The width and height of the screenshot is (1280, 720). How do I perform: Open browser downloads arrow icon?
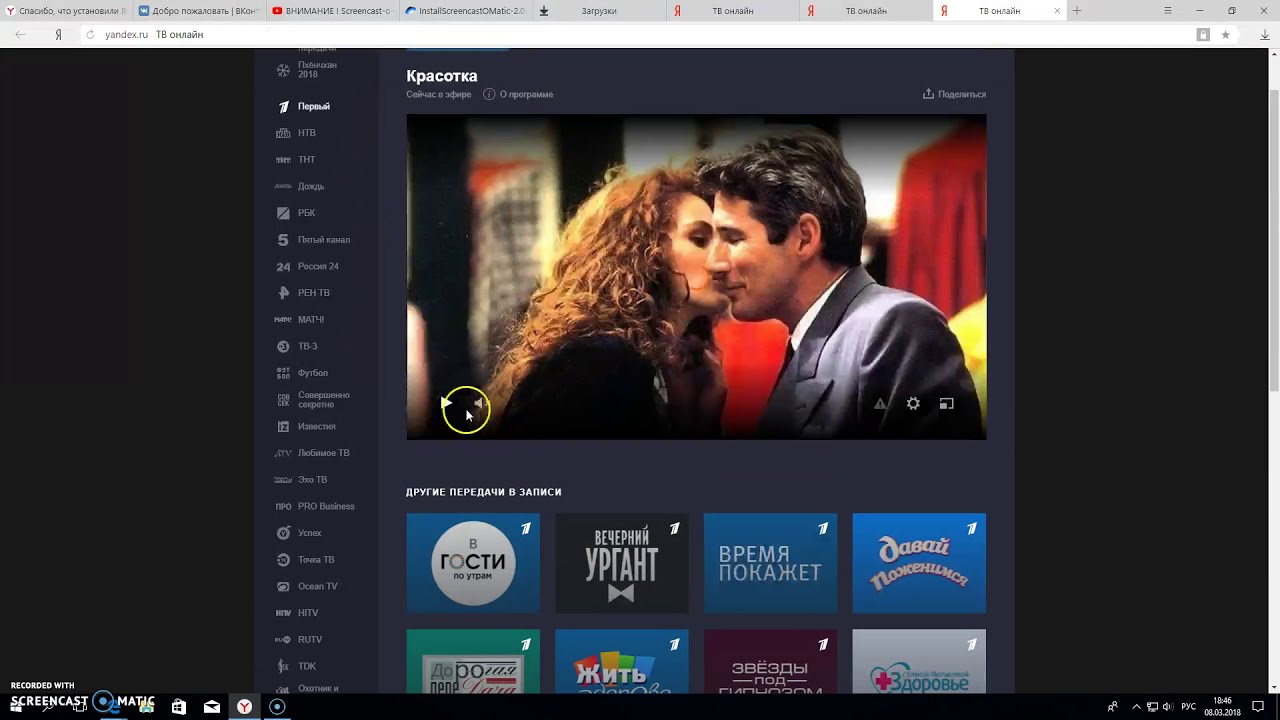click(1264, 34)
